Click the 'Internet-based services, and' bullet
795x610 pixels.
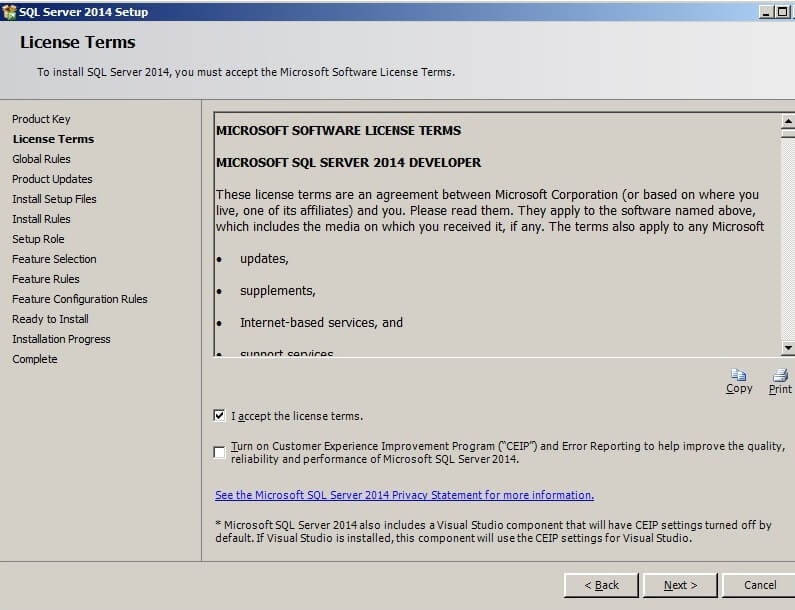coord(321,322)
